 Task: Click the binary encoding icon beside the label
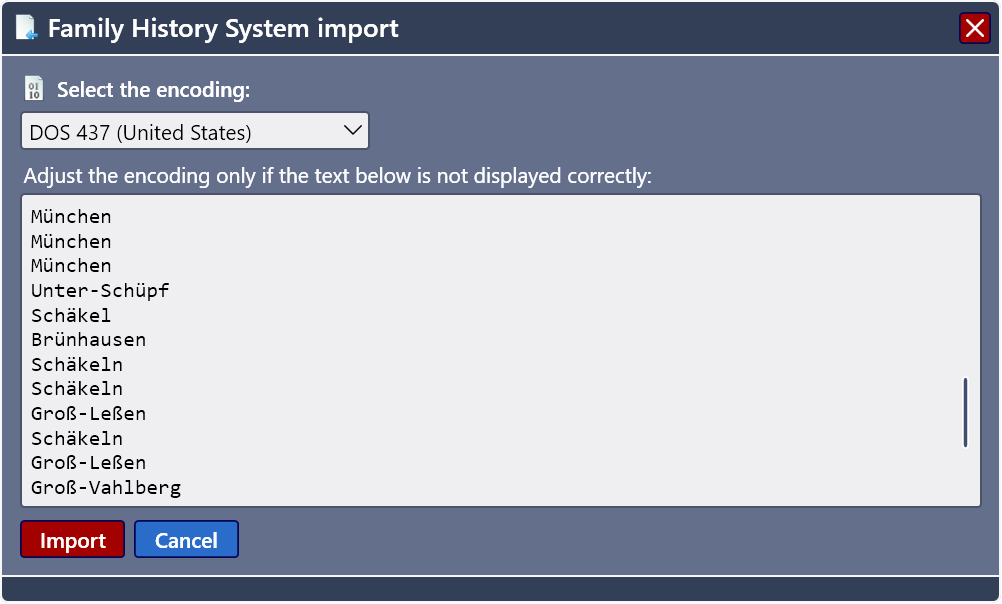click(x=33, y=88)
